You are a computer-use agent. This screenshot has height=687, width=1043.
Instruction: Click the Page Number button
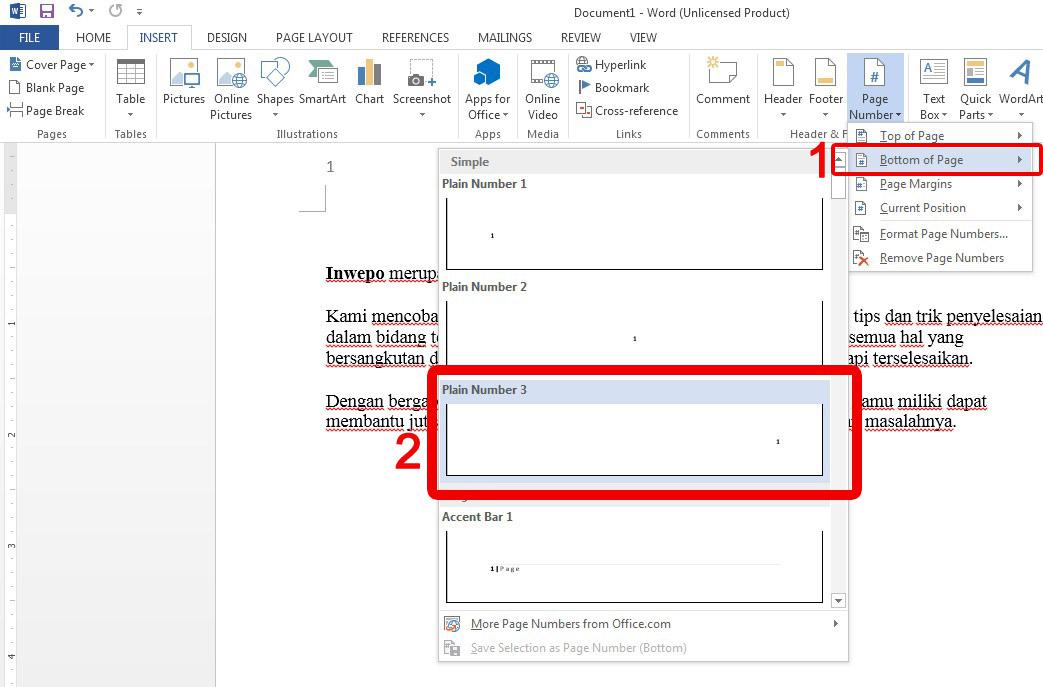[x=875, y=89]
